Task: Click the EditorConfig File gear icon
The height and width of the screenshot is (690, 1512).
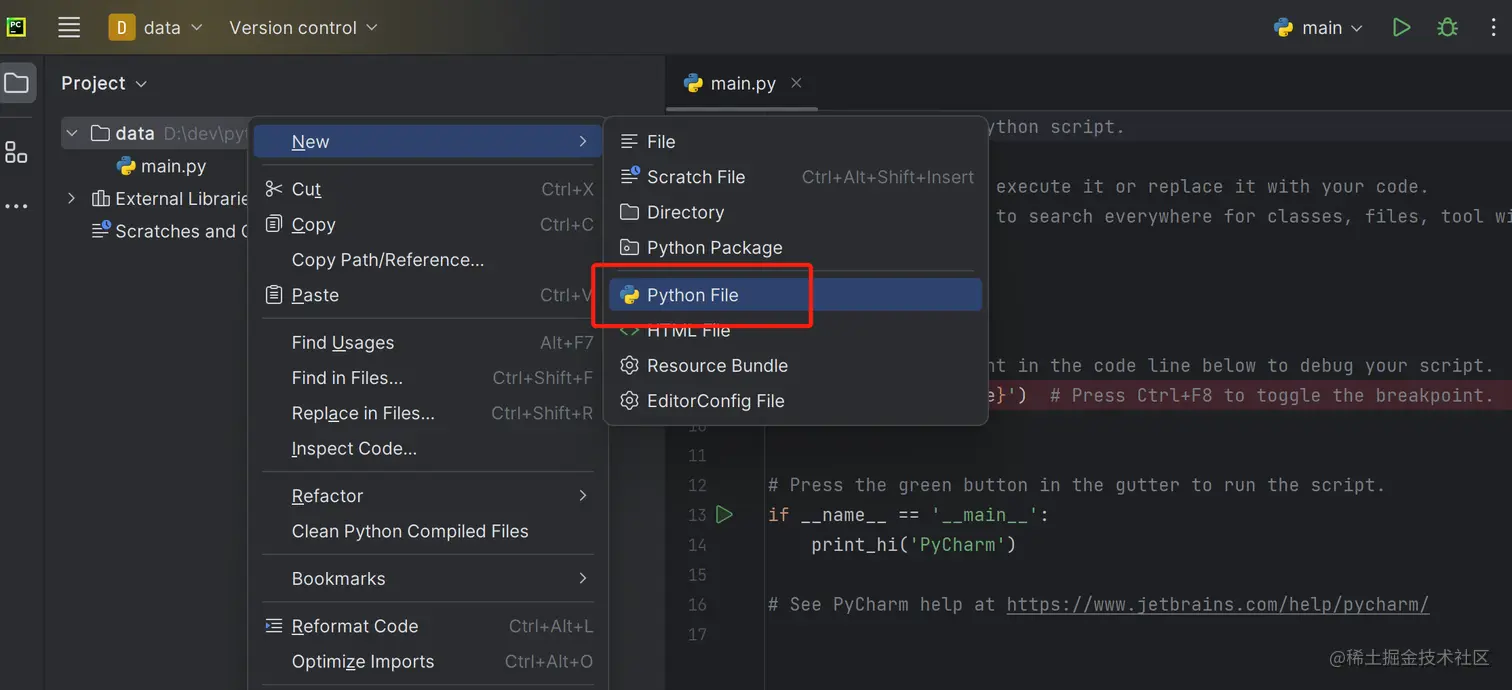Action: coord(629,400)
